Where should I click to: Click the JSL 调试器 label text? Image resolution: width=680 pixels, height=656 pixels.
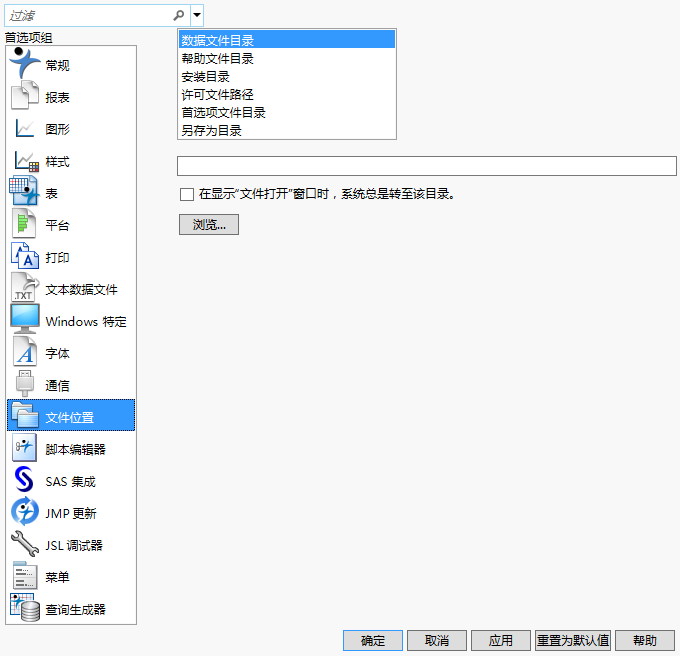coord(74,545)
